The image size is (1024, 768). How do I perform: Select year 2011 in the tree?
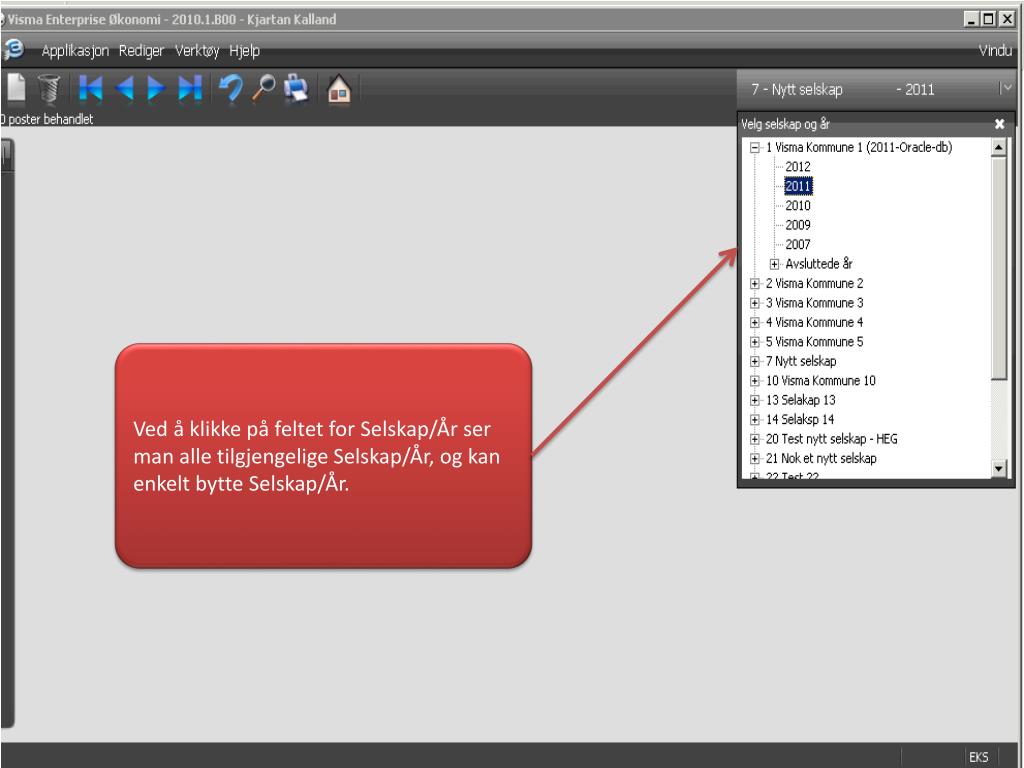[798, 186]
